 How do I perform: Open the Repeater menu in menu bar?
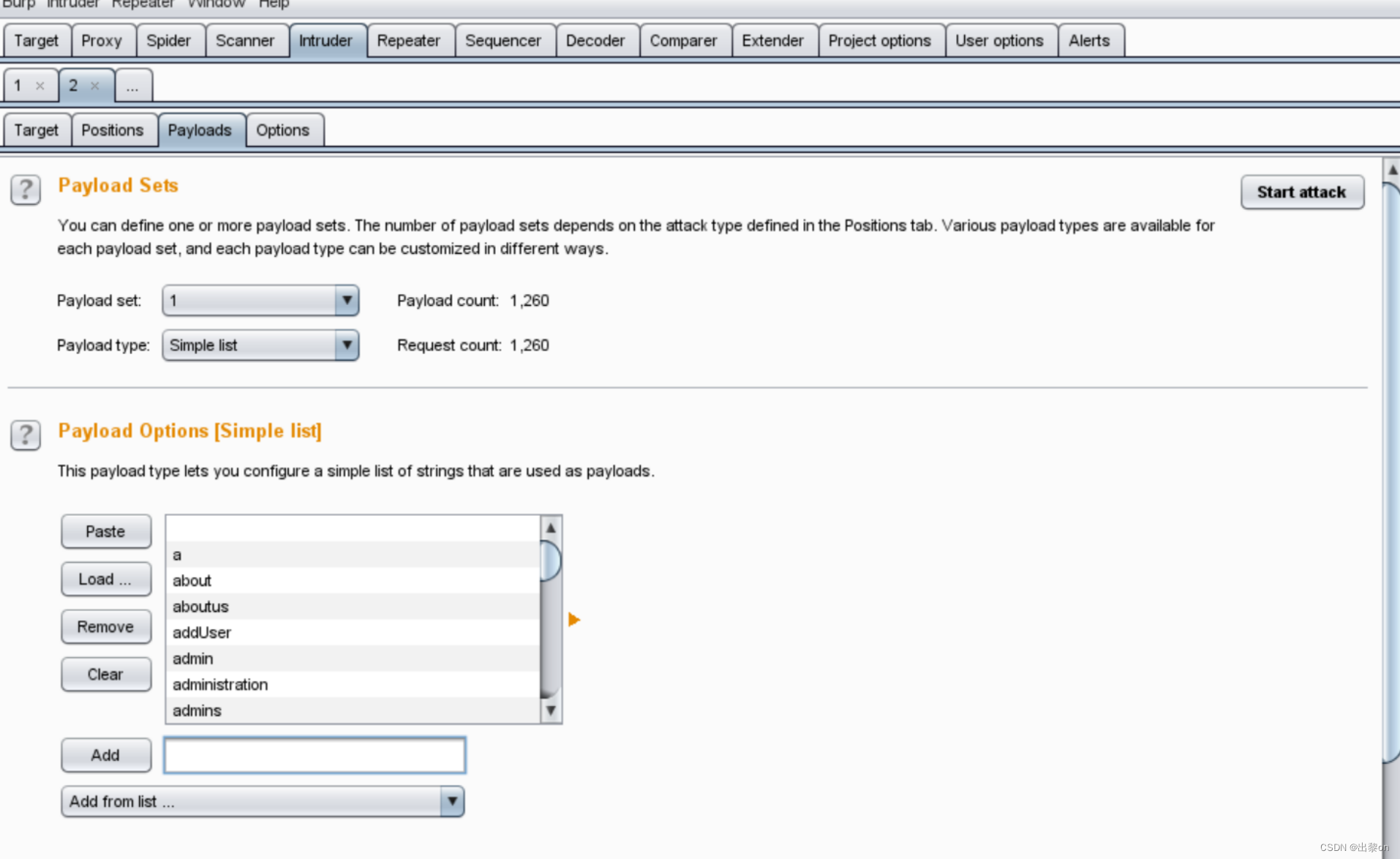tap(143, 4)
